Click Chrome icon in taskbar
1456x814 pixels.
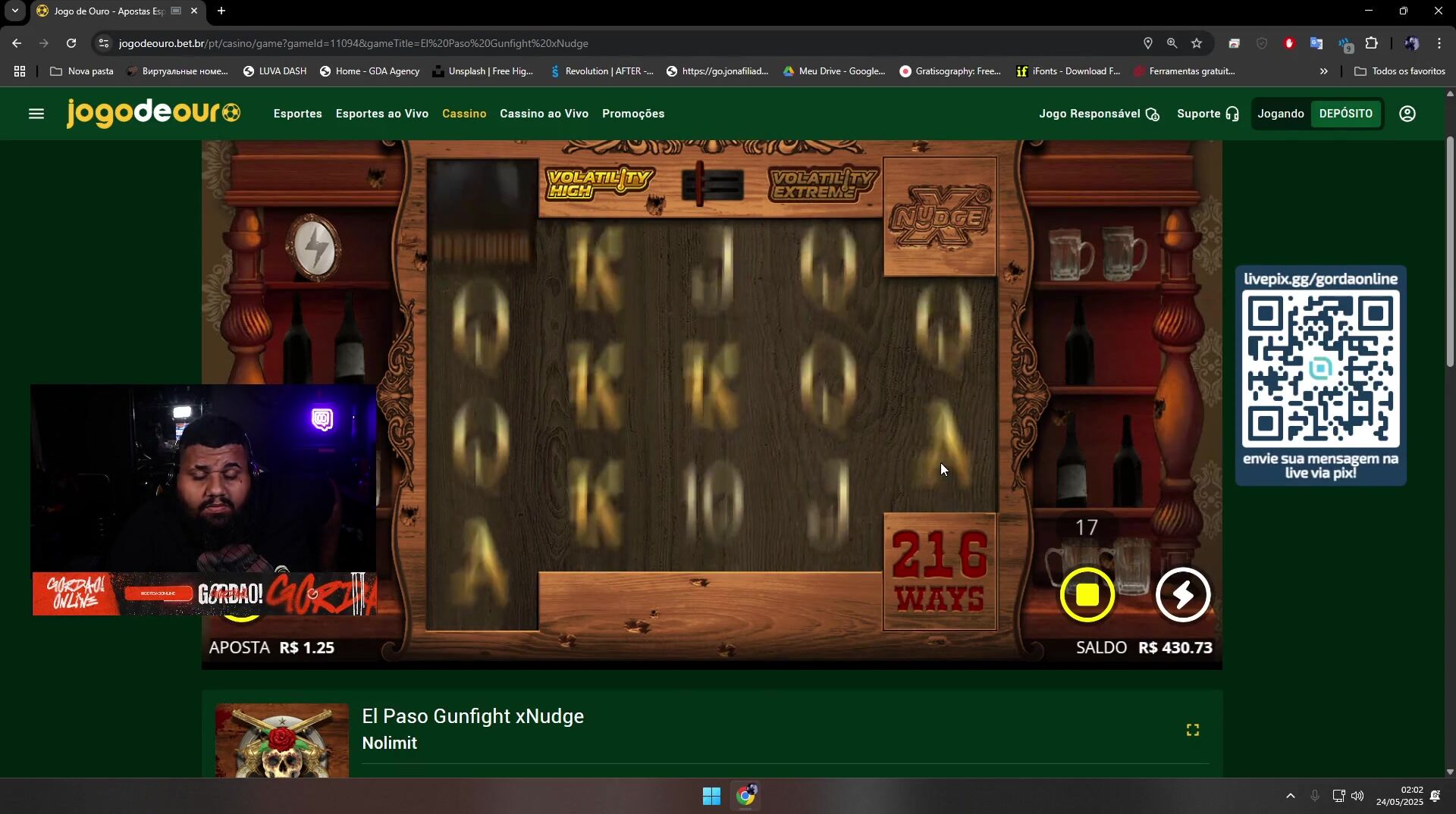pos(746,796)
